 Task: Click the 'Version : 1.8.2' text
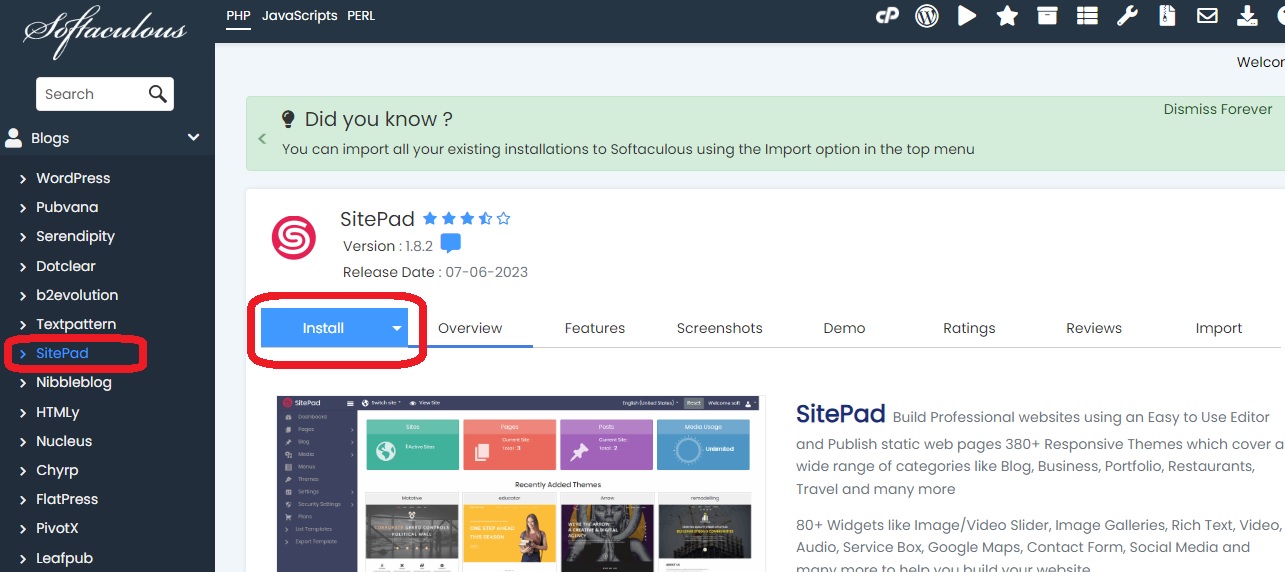pyautogui.click(x=387, y=246)
